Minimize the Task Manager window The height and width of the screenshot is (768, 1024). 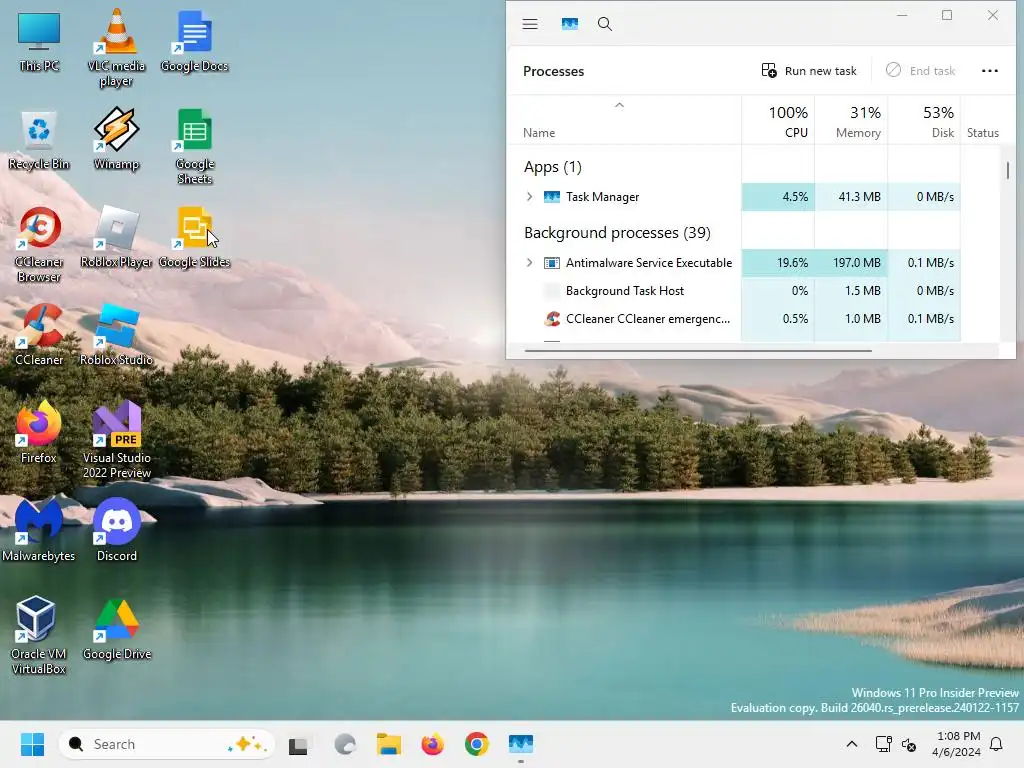click(x=902, y=15)
